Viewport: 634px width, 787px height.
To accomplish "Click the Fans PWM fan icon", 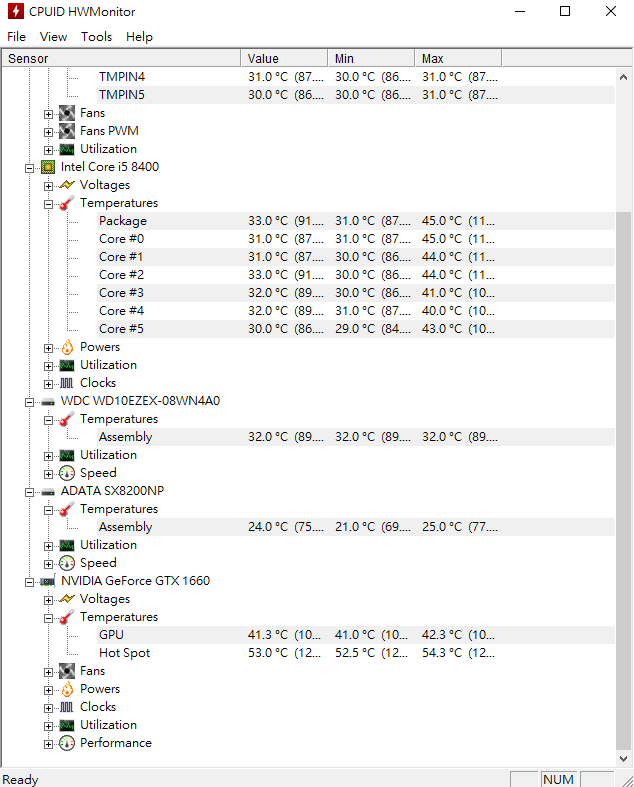I will coord(67,131).
